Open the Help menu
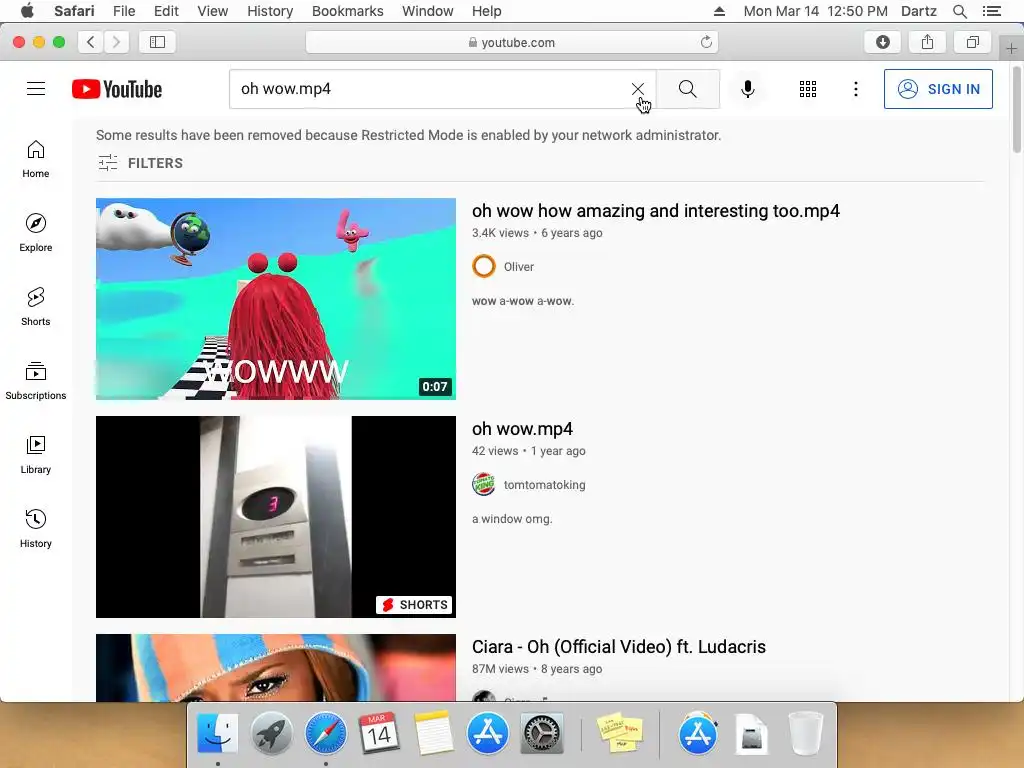Image resolution: width=1024 pixels, height=768 pixels. pyautogui.click(x=487, y=11)
